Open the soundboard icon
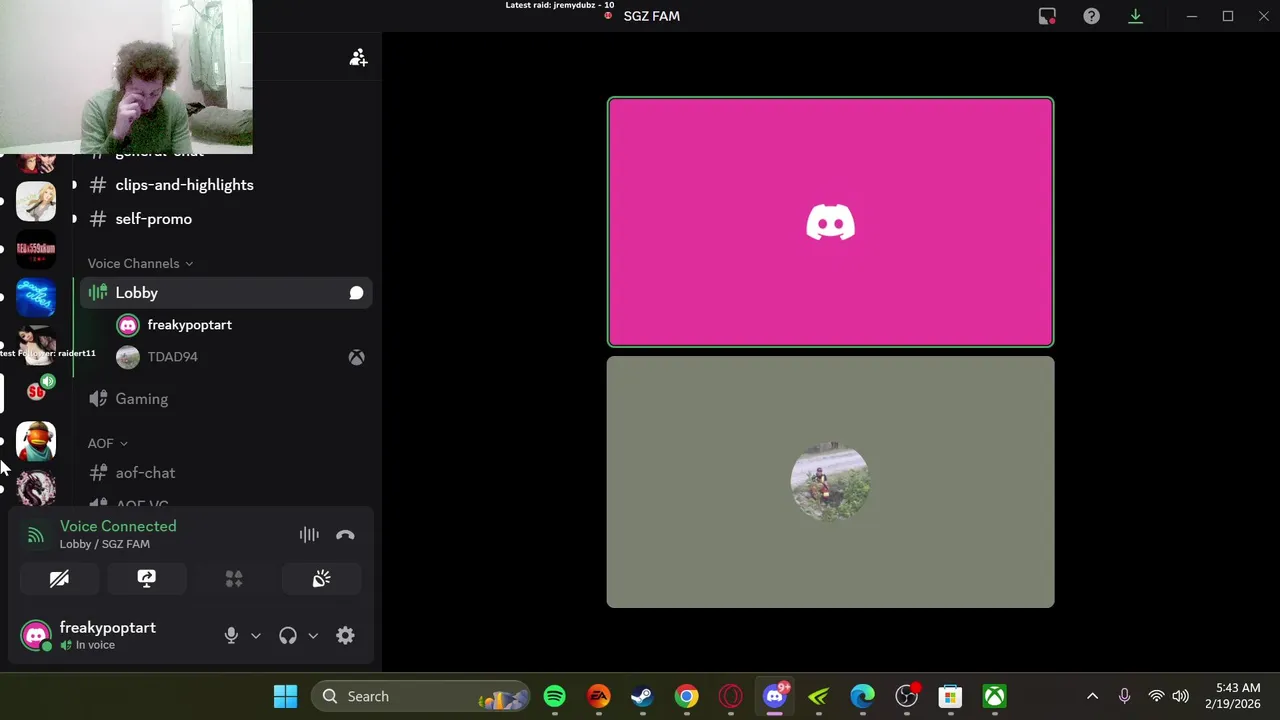Viewport: 1280px width, 720px height. (x=321, y=579)
